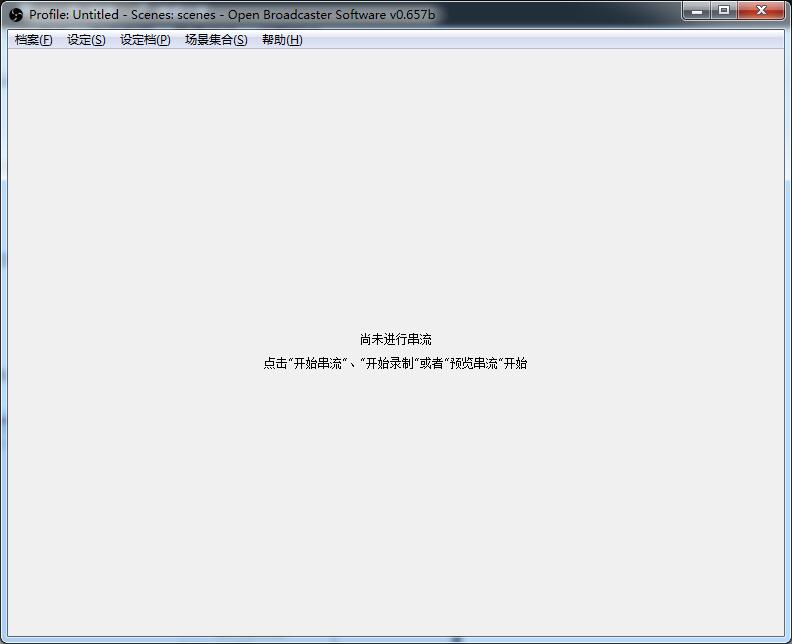Click the OBS logo icon in title bar
Viewport: 792px width, 644px height.
click(x=16, y=15)
